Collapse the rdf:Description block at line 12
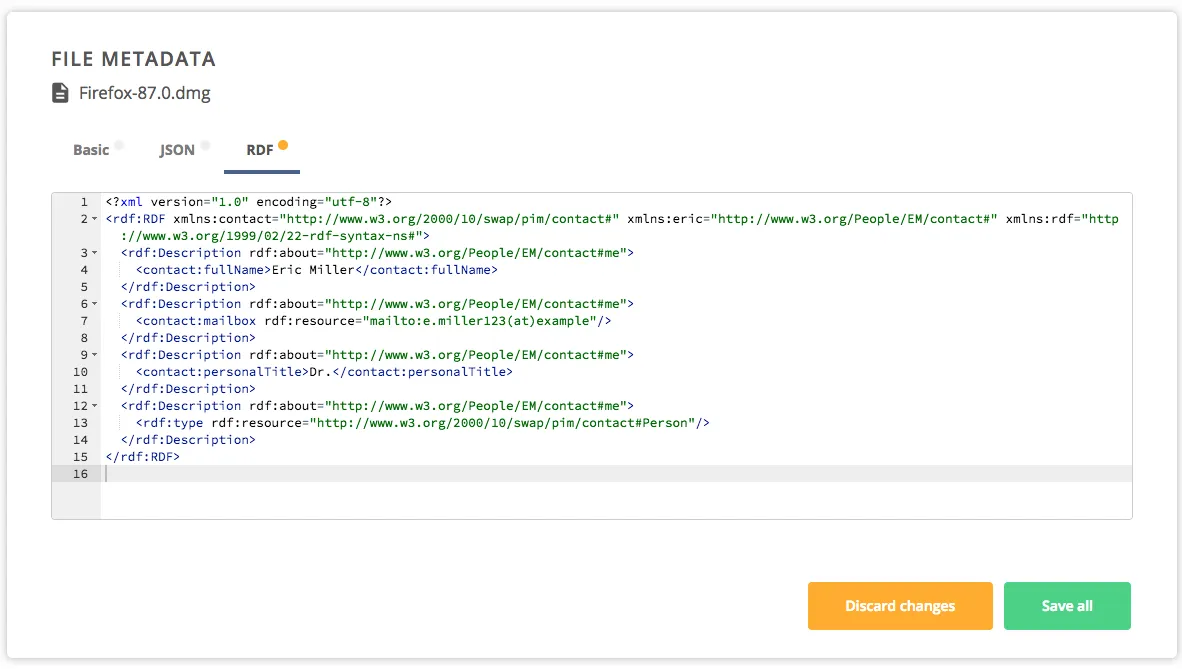Image resolution: width=1182 pixels, height=669 pixels. coord(94,406)
